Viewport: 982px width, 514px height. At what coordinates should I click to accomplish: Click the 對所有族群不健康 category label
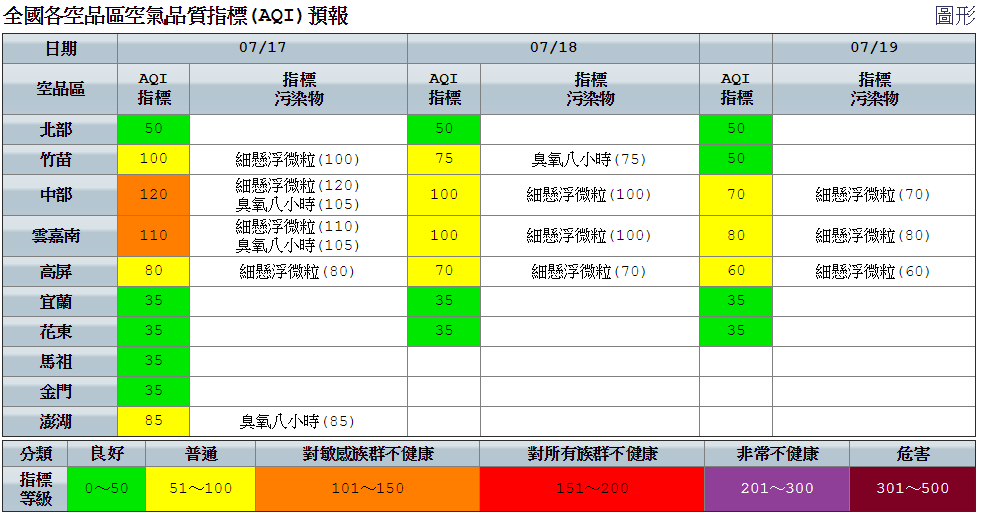(x=592, y=454)
